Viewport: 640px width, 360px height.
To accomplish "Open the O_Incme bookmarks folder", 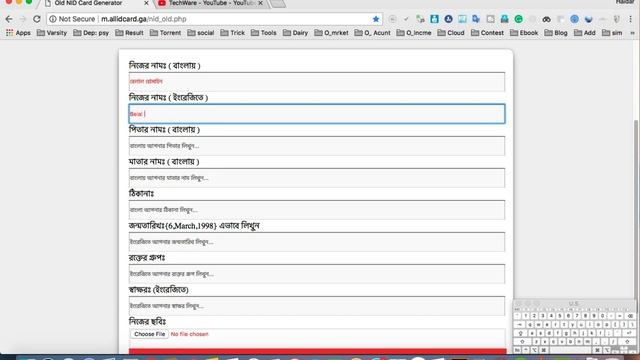I will pyautogui.click(x=414, y=33).
